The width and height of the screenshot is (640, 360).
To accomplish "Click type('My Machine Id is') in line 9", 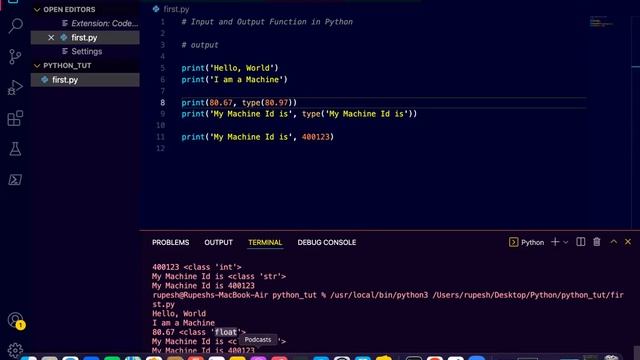I will click(x=357, y=114).
